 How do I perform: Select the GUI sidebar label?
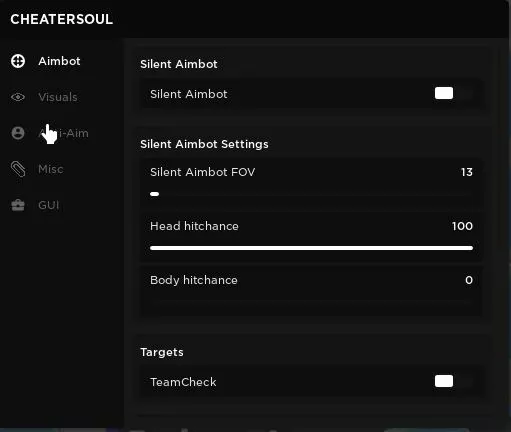point(49,205)
